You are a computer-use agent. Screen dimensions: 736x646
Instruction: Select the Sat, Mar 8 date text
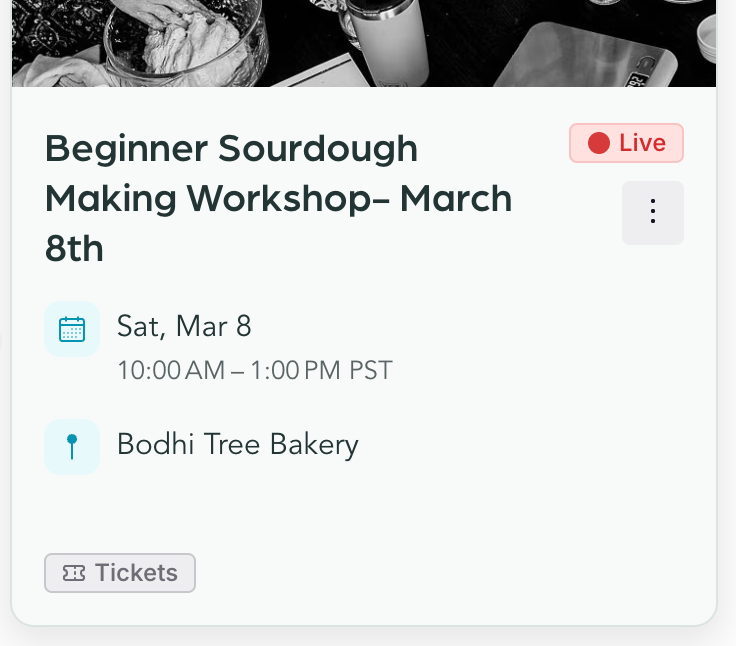coord(184,326)
